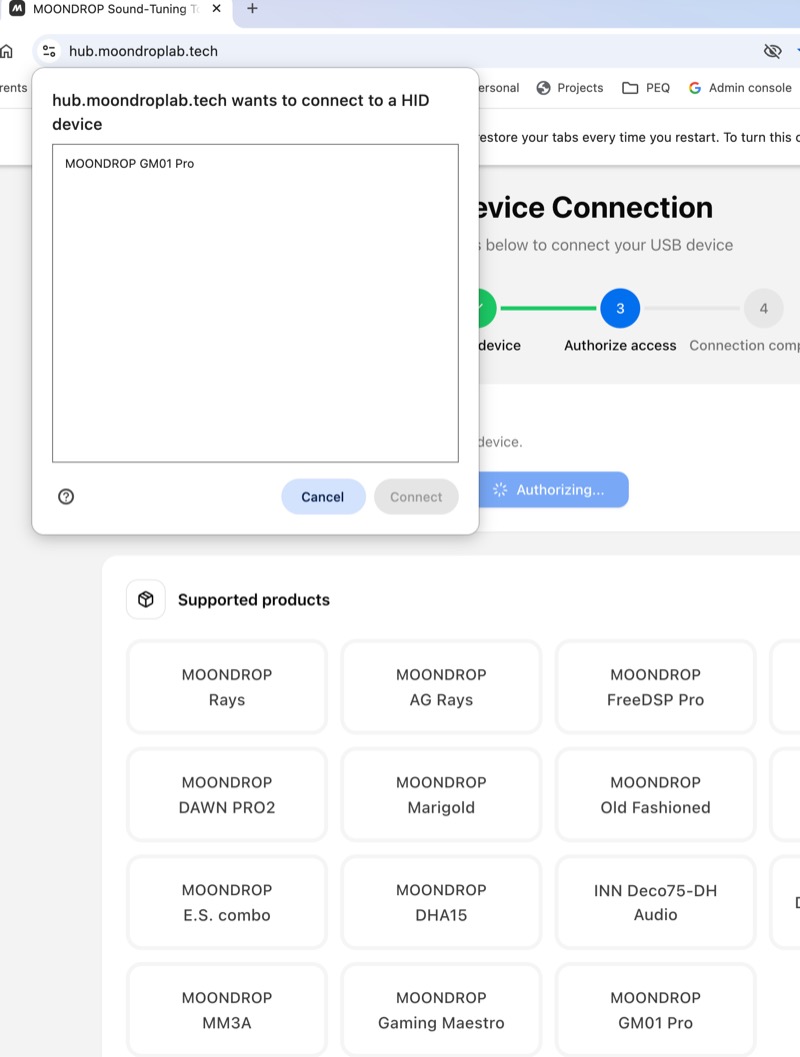Click the Connect button in the dialog

(x=416, y=497)
